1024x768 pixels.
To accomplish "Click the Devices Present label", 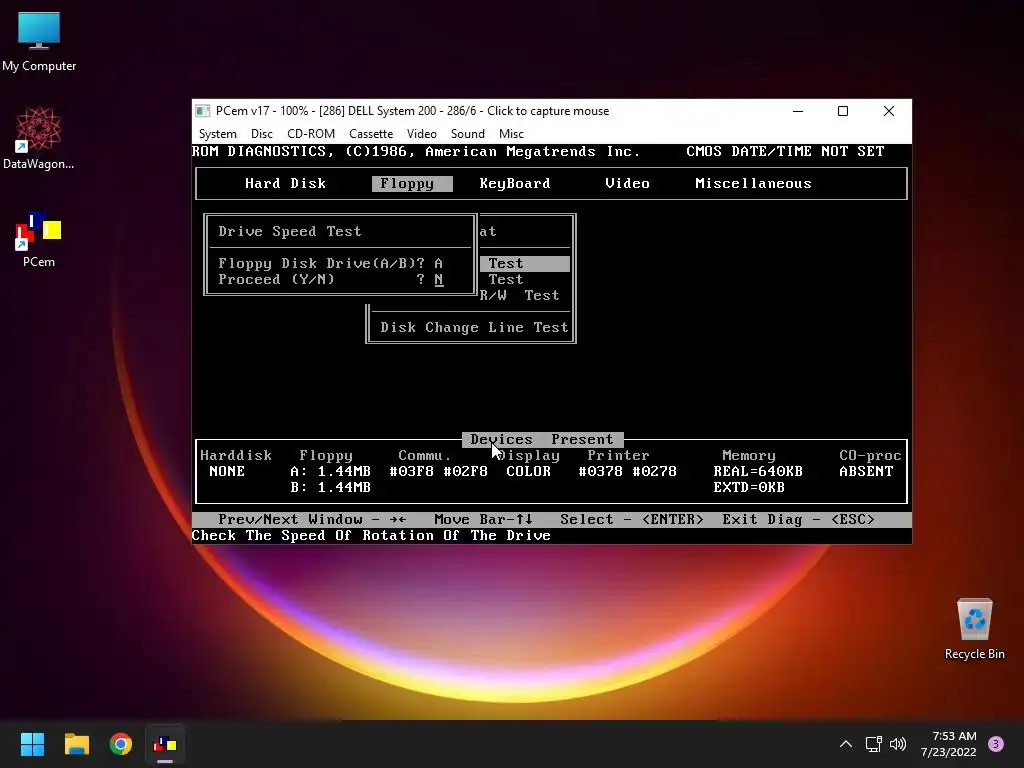I will pyautogui.click(x=542, y=440).
